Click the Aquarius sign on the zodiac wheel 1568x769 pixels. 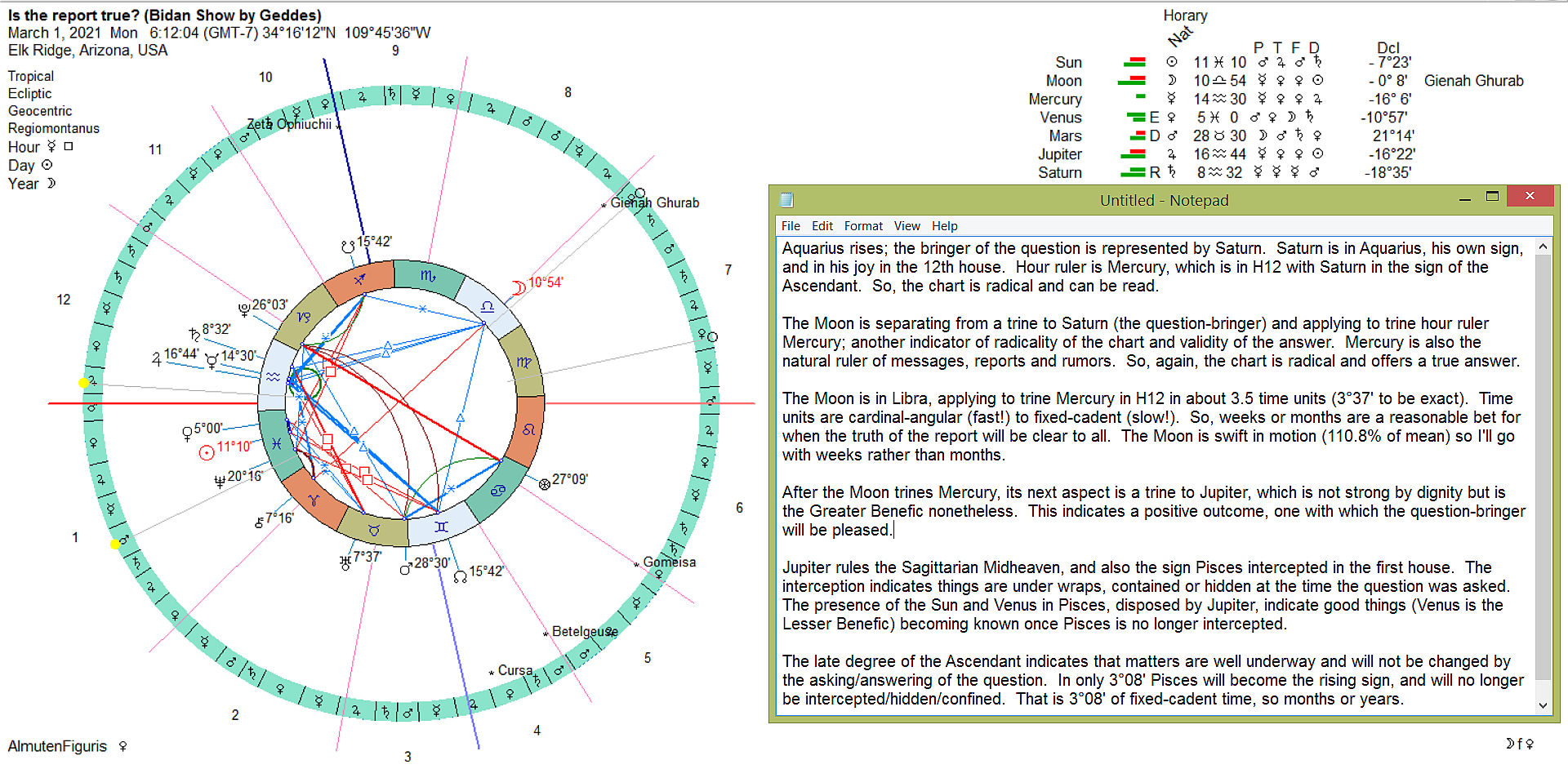273,376
